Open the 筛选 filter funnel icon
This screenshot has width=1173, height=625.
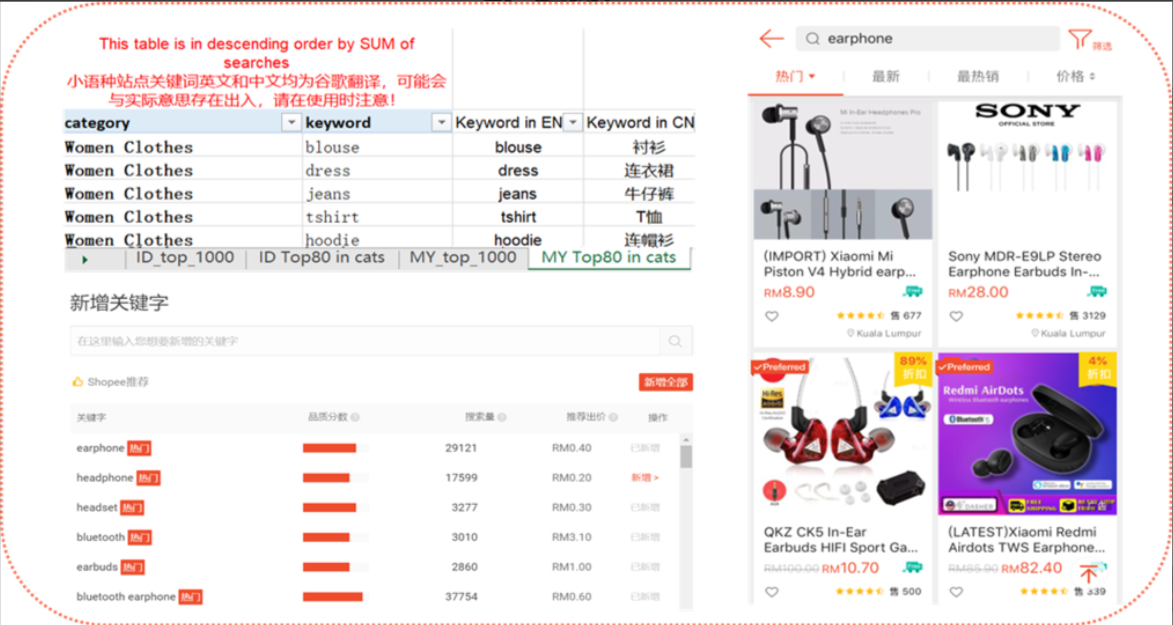(1079, 39)
